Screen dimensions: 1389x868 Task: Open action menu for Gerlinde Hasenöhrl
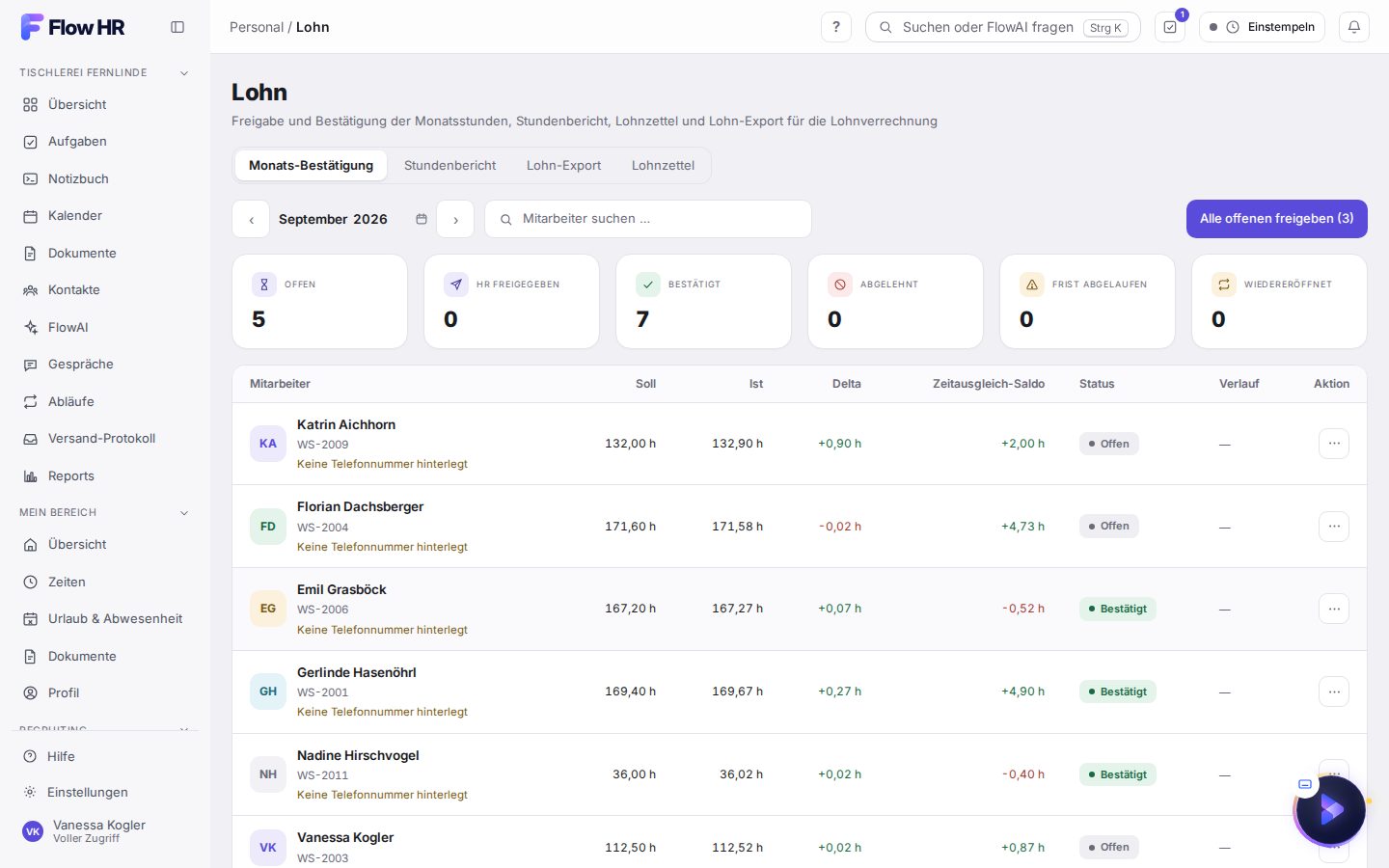pos(1334,692)
